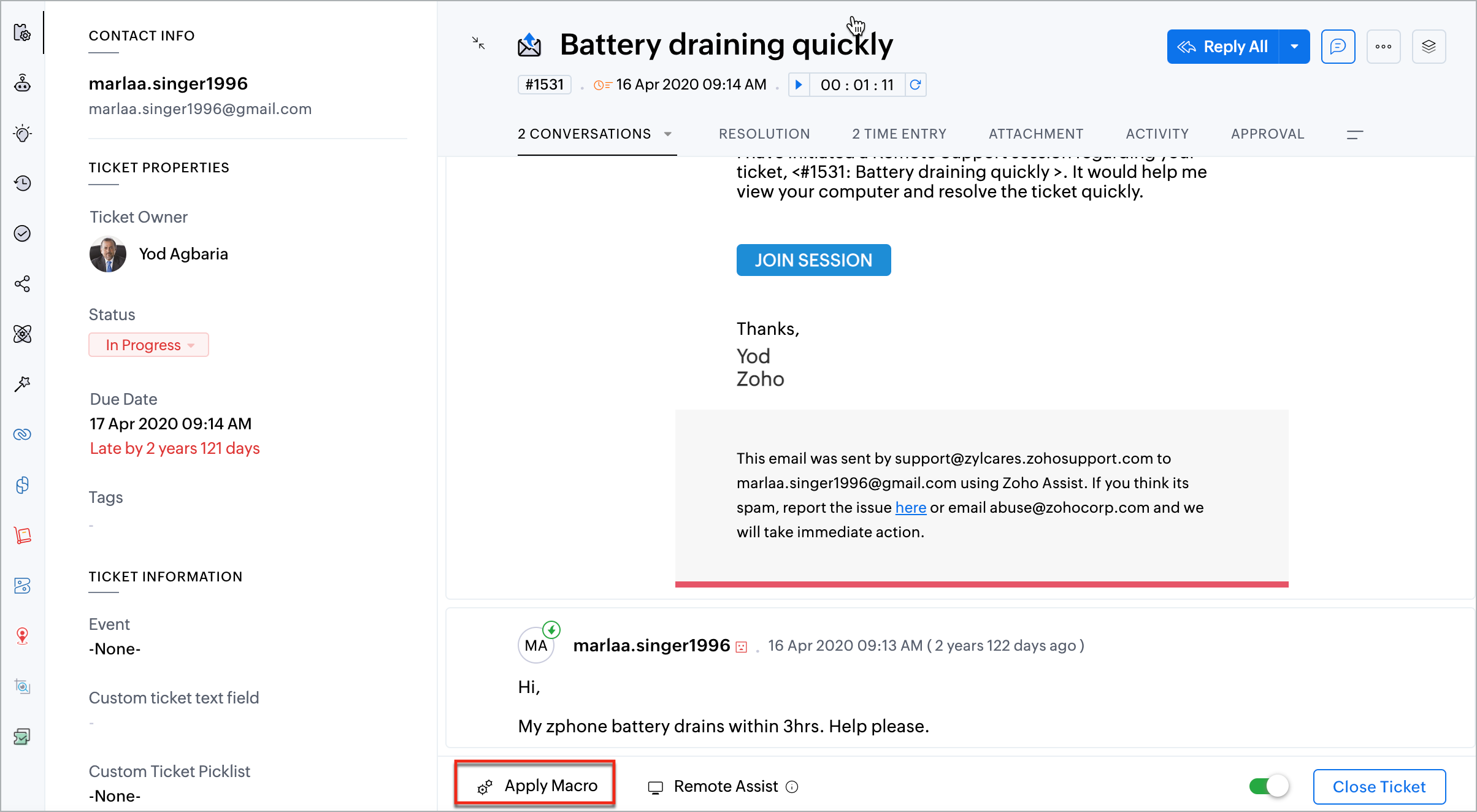Open the more tabs menu icon
This screenshot has height=812, width=1477.
tap(1354, 134)
